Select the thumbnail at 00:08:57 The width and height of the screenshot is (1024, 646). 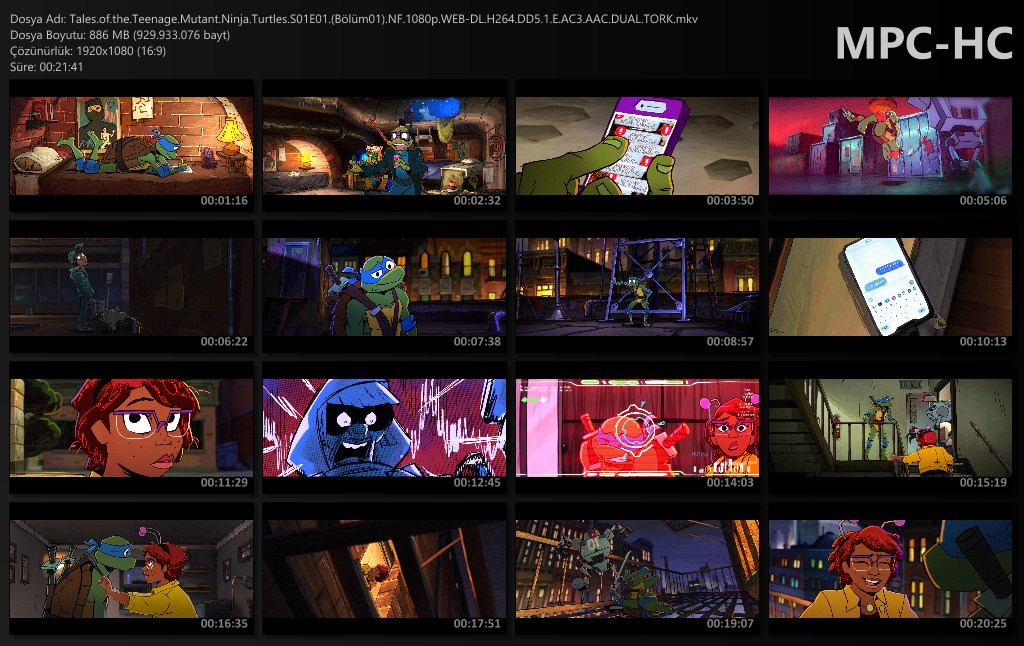[637, 287]
